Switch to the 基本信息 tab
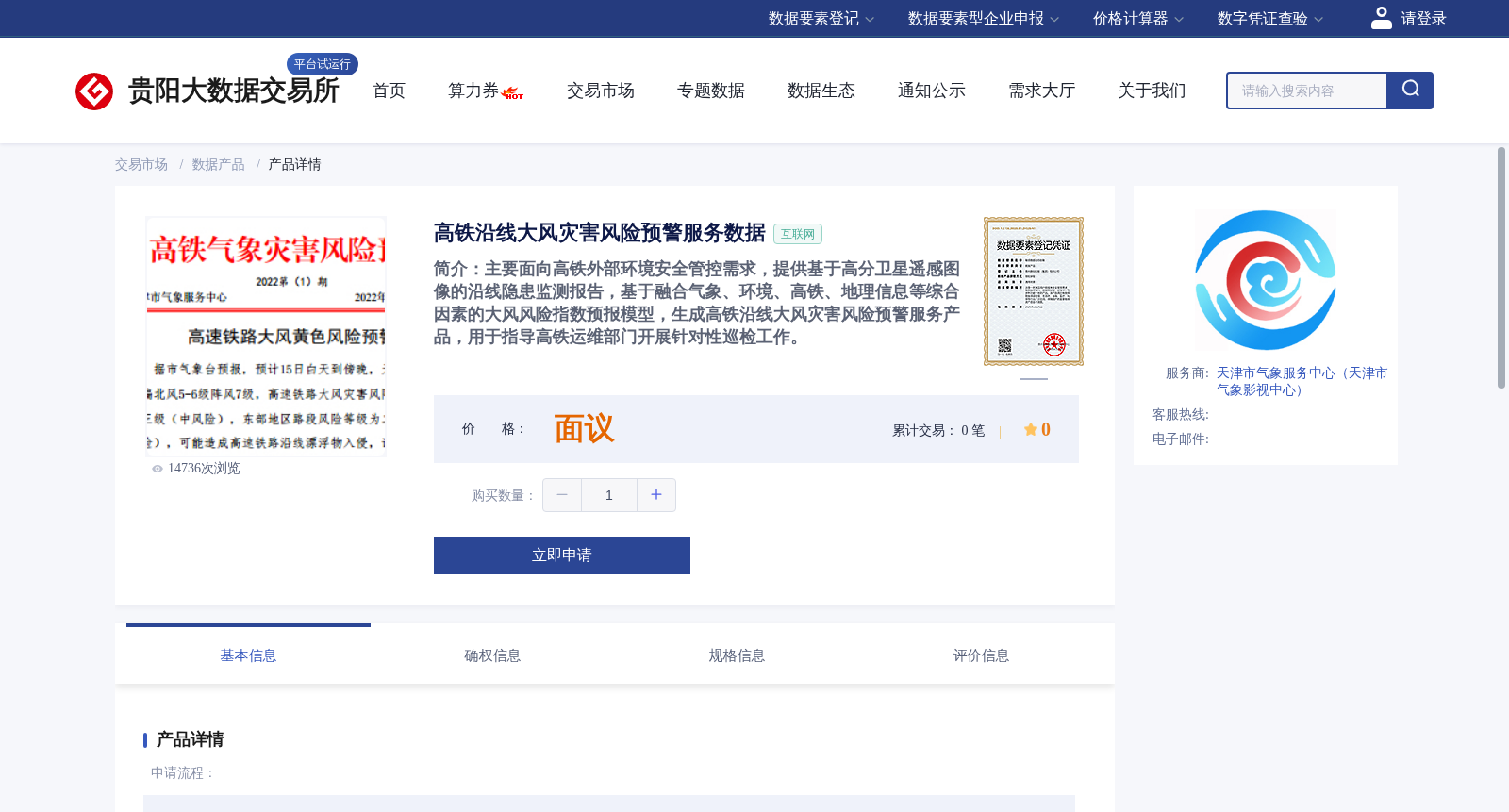 pyautogui.click(x=248, y=655)
